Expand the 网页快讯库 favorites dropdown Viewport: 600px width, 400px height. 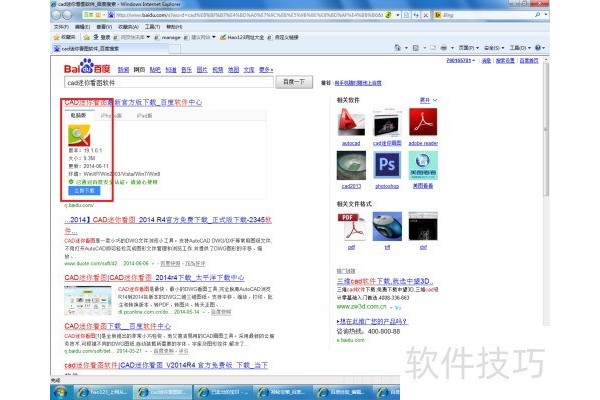click(x=148, y=37)
